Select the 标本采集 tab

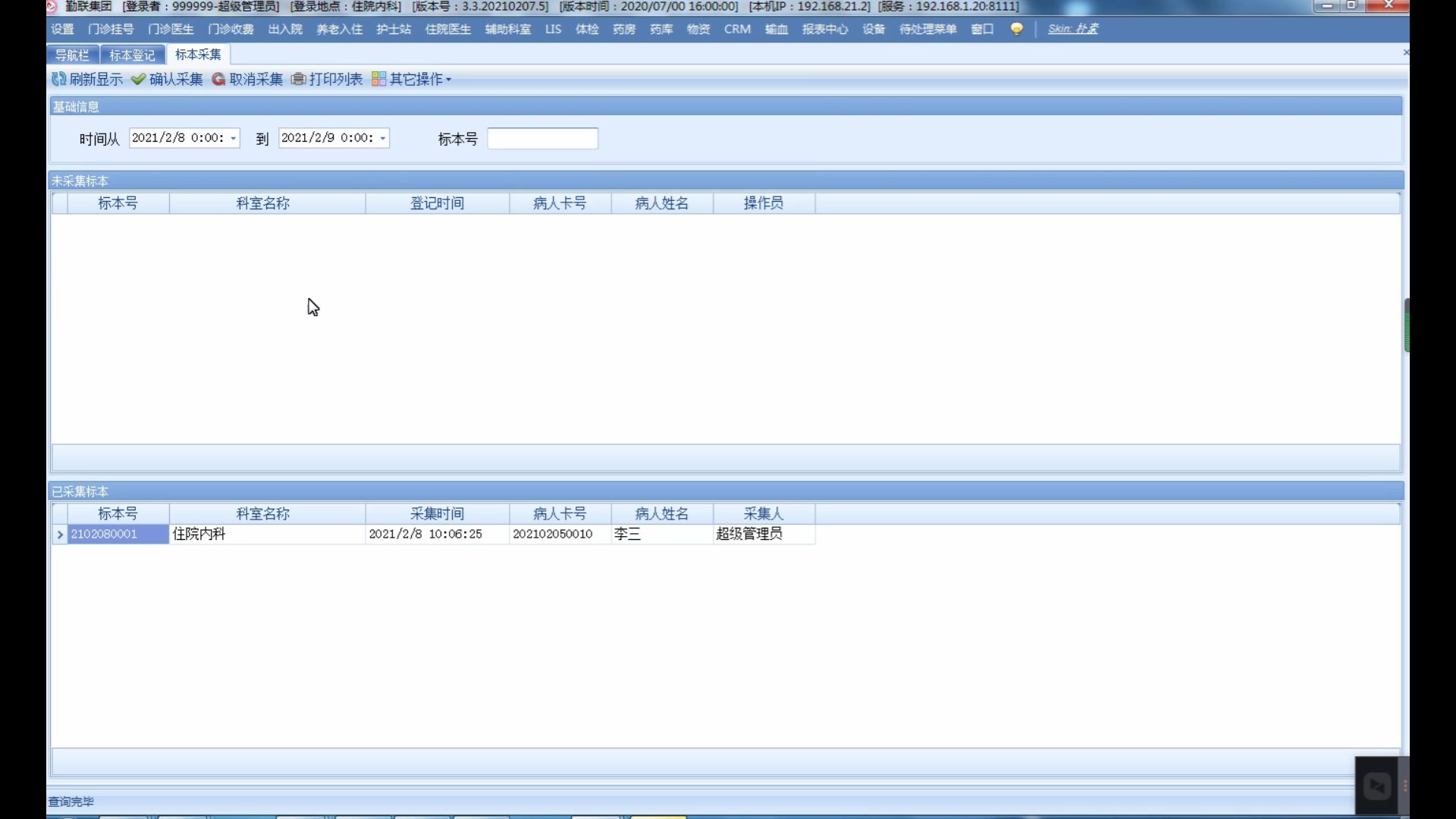point(198,54)
